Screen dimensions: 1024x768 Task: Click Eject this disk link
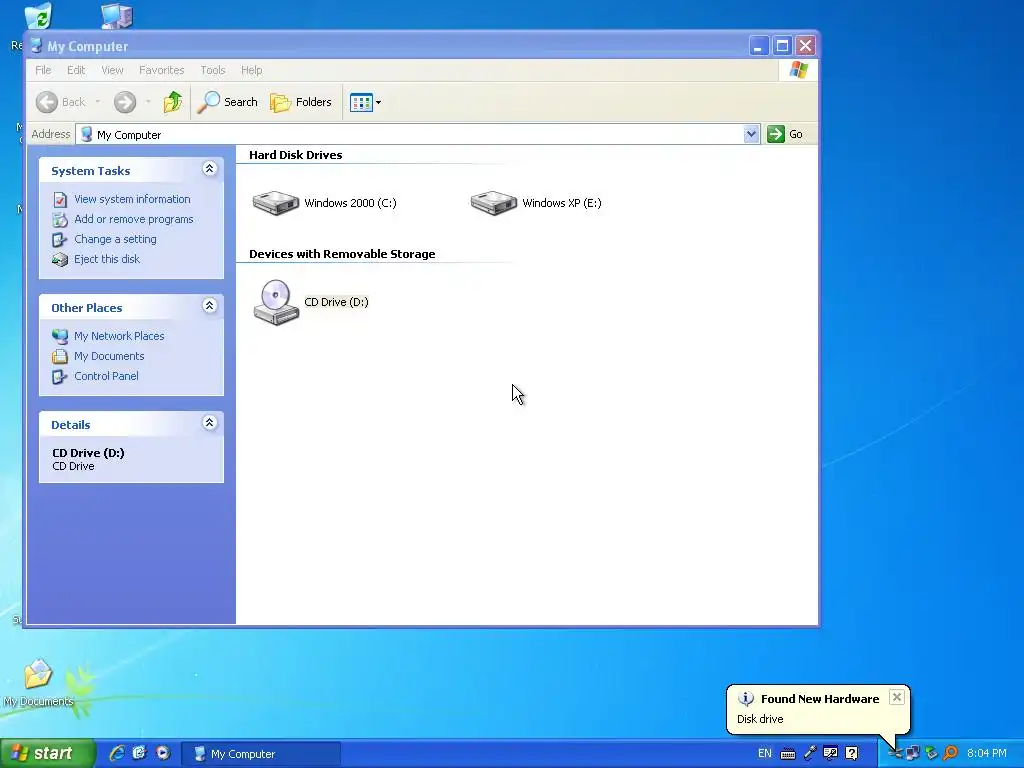pos(106,259)
